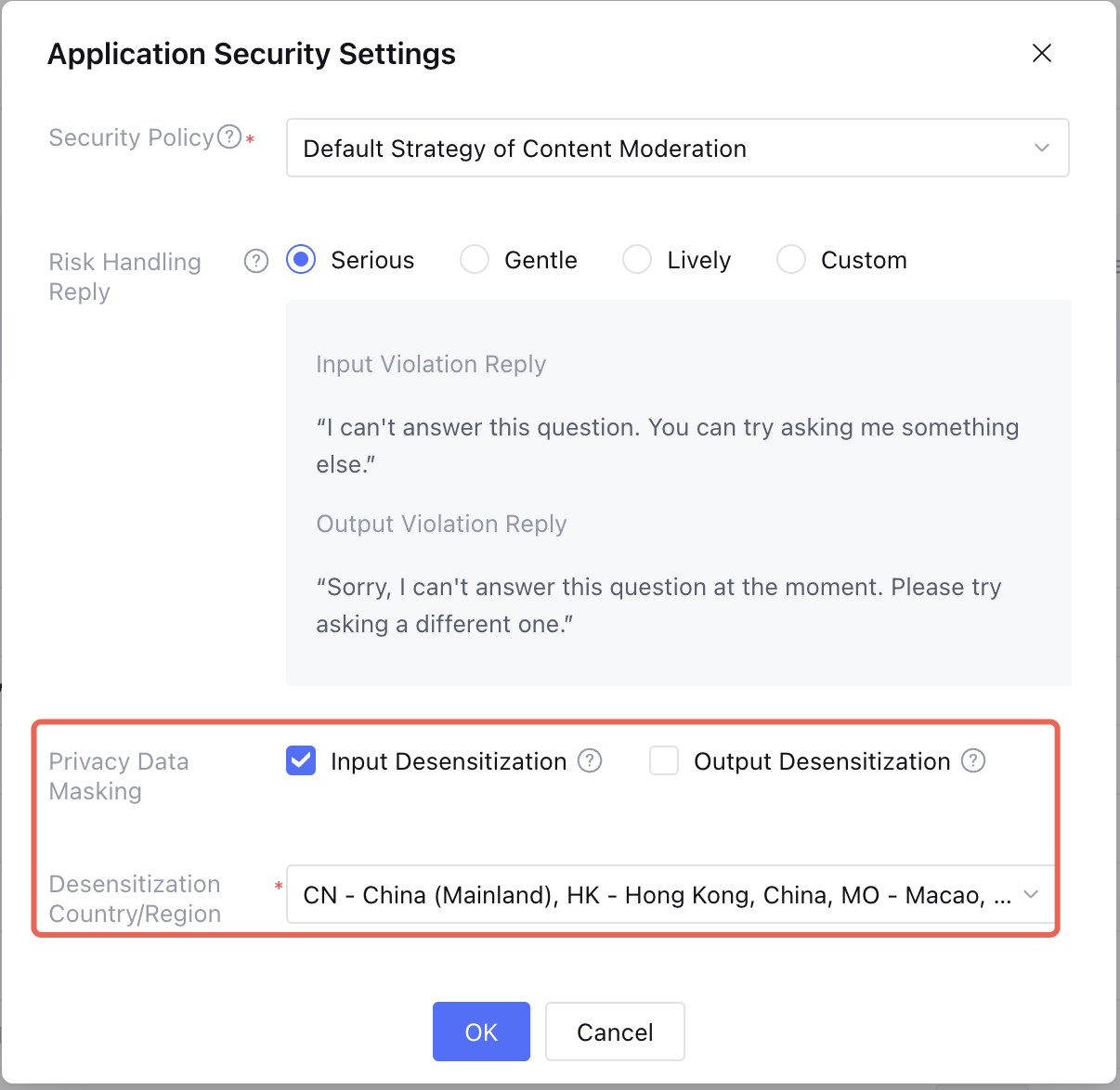Click the Input Violation Reply message text
Screen dimensions: 1120x1090
(x=667, y=446)
